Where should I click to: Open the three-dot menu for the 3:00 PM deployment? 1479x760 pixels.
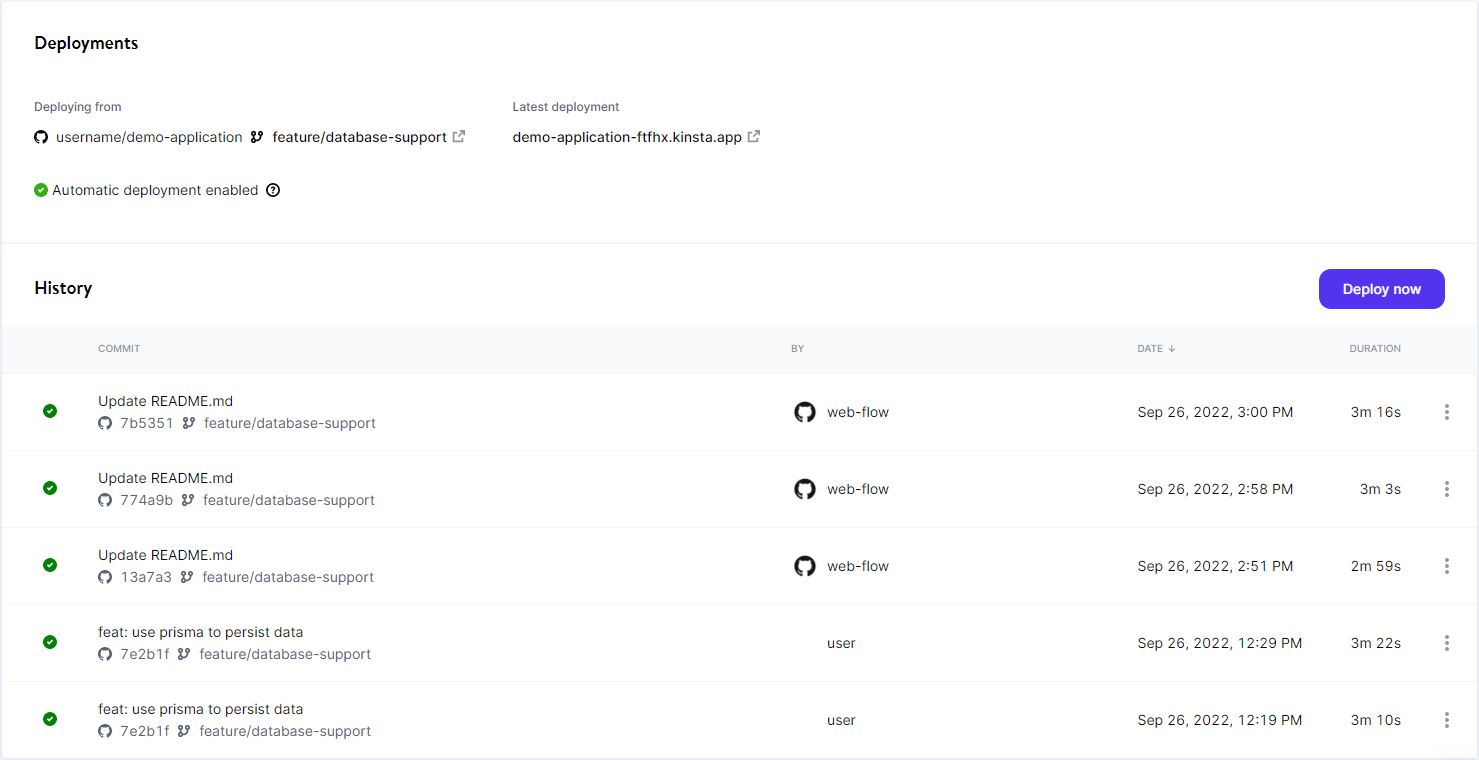click(x=1446, y=412)
